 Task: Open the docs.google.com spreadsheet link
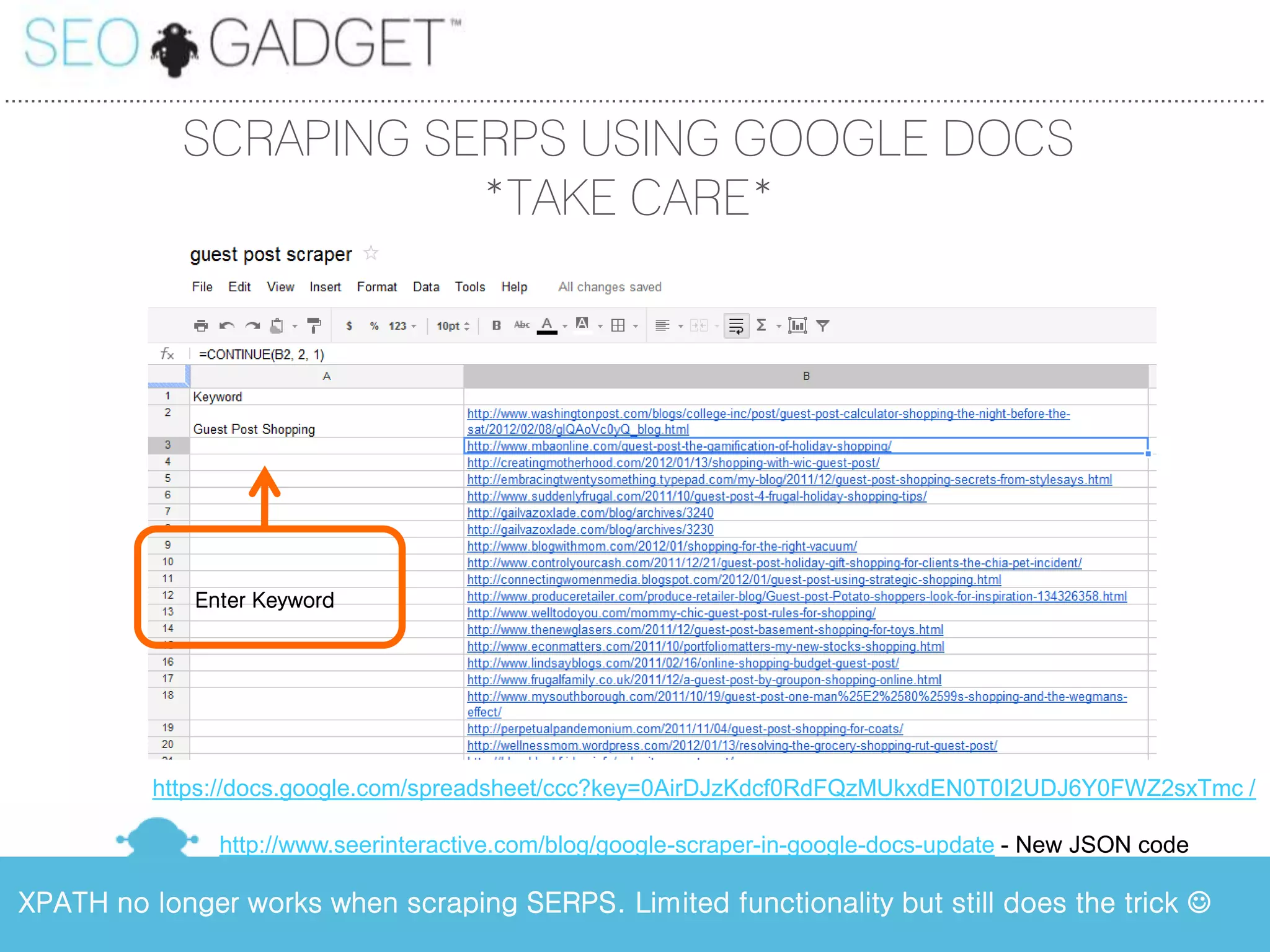point(704,788)
